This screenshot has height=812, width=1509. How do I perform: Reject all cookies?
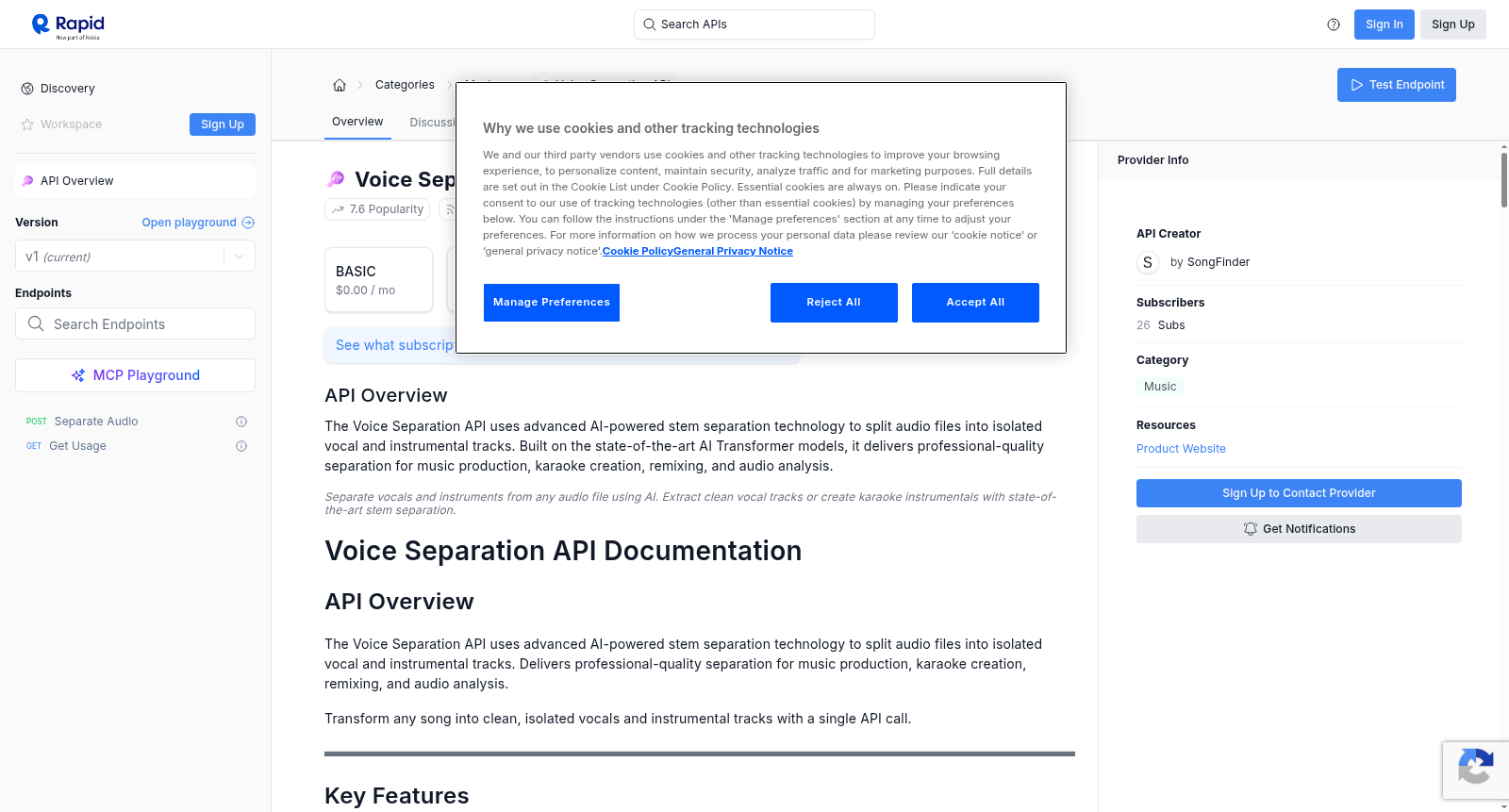834,303
